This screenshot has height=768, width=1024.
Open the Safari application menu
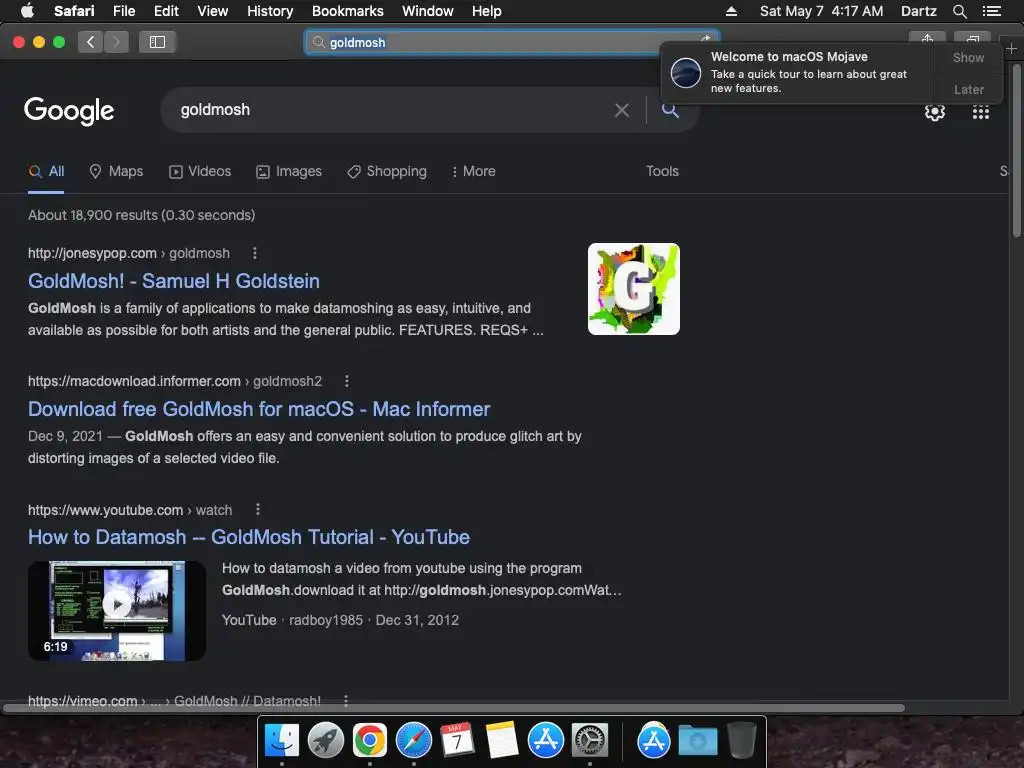74,11
